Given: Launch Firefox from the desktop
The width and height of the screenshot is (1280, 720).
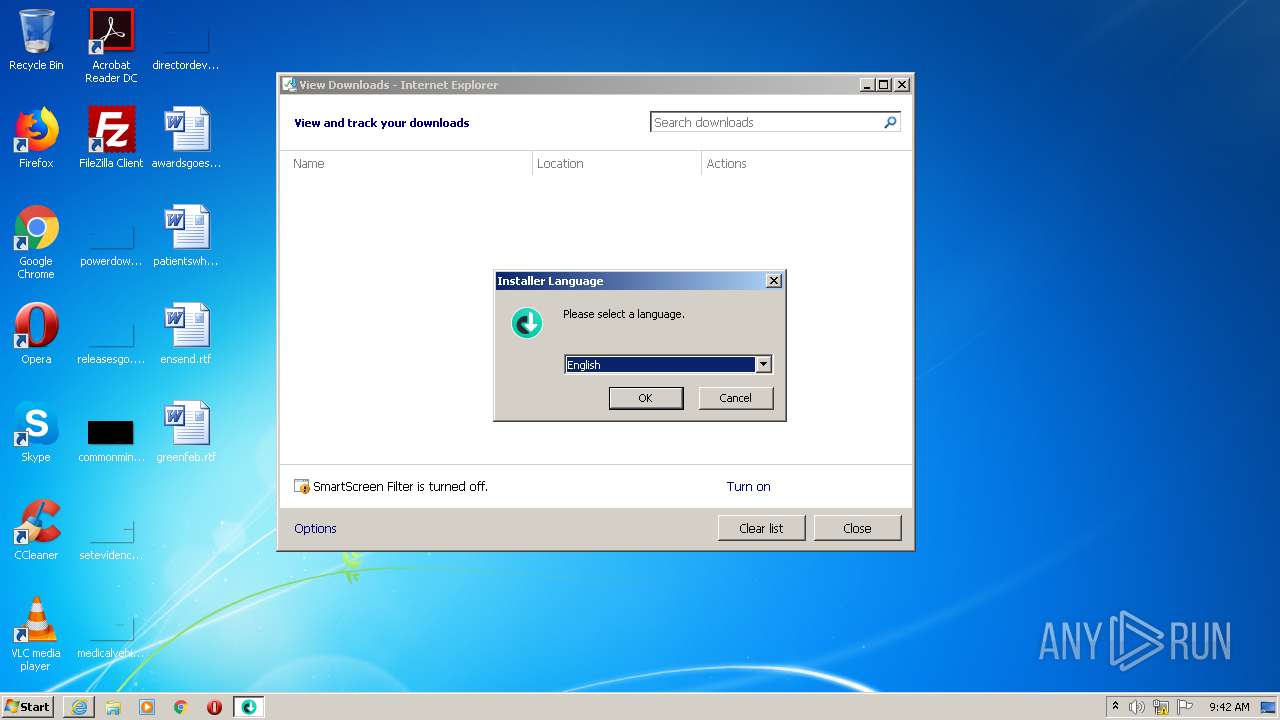Looking at the screenshot, I should tap(36, 138).
